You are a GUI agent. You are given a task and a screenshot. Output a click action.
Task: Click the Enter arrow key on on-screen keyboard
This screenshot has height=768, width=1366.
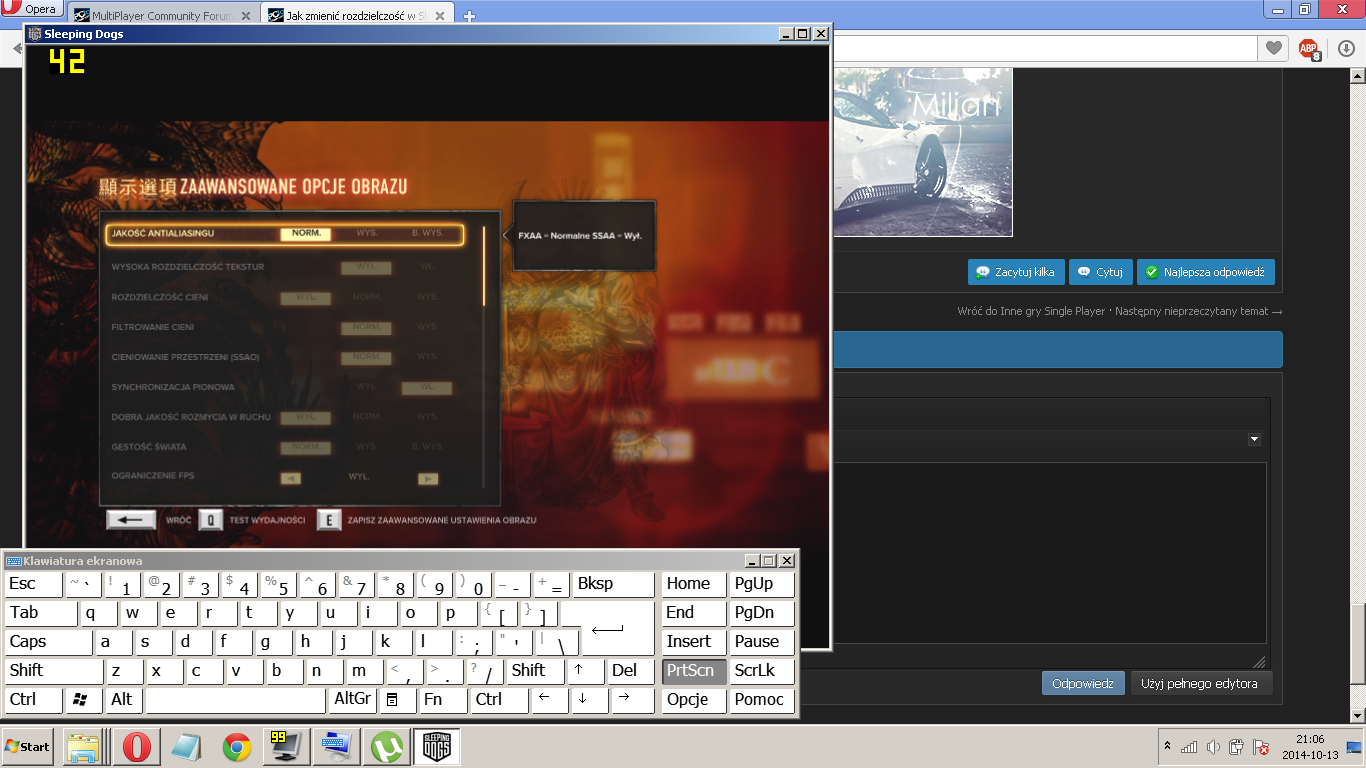[607, 628]
